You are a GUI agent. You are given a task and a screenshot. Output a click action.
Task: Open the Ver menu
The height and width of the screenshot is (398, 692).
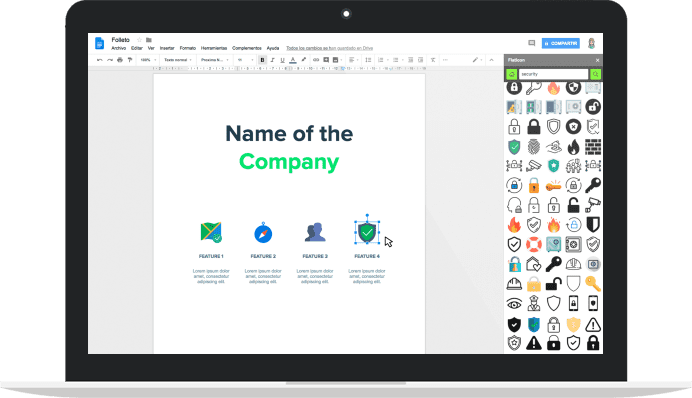(151, 48)
